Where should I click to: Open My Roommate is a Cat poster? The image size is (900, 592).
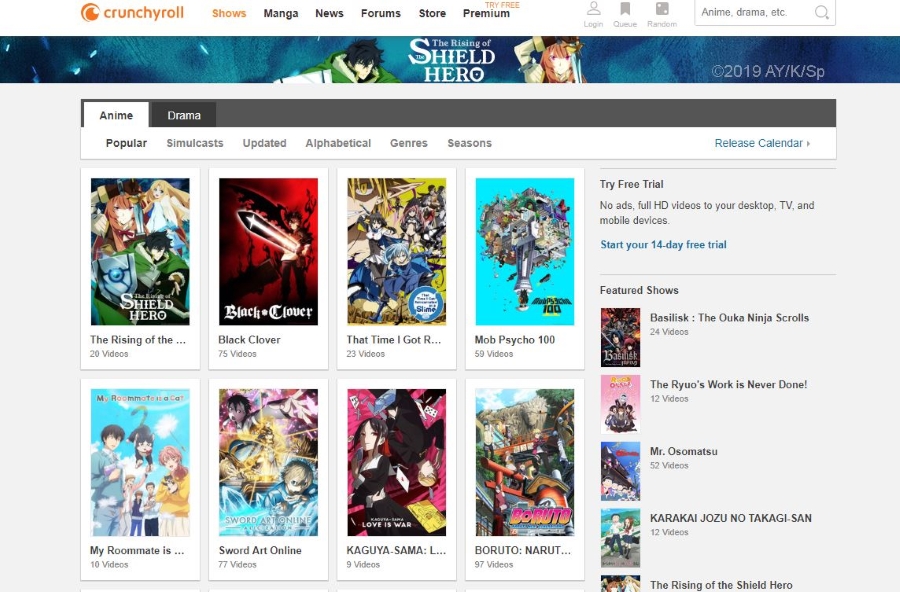(140, 462)
